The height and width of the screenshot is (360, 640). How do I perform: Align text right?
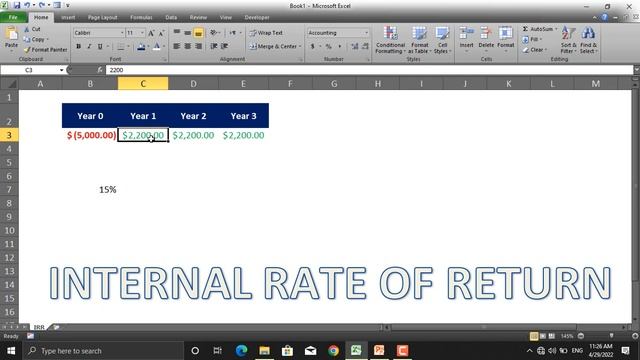click(198, 47)
